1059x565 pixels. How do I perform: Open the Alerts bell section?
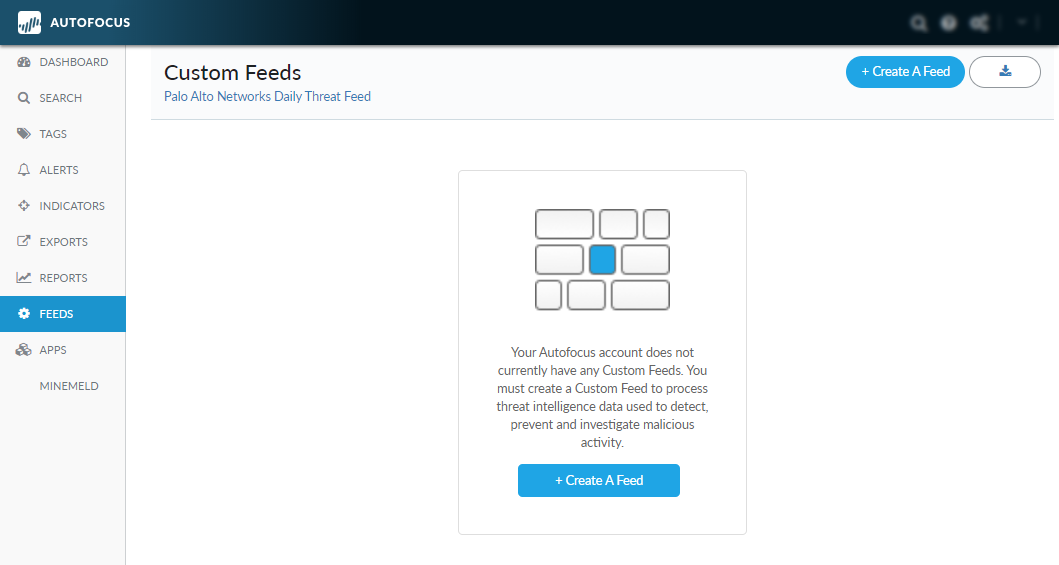click(58, 170)
